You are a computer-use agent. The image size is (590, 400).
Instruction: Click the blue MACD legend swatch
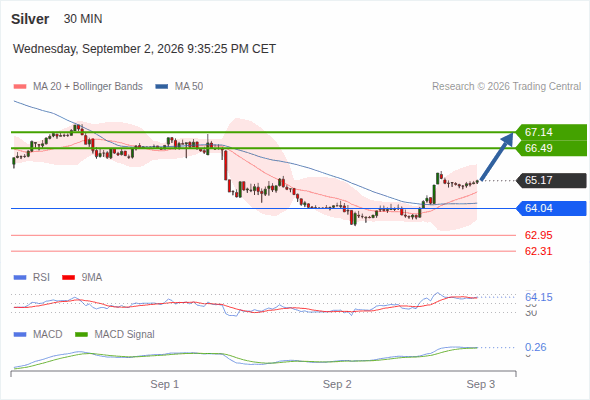point(20,335)
